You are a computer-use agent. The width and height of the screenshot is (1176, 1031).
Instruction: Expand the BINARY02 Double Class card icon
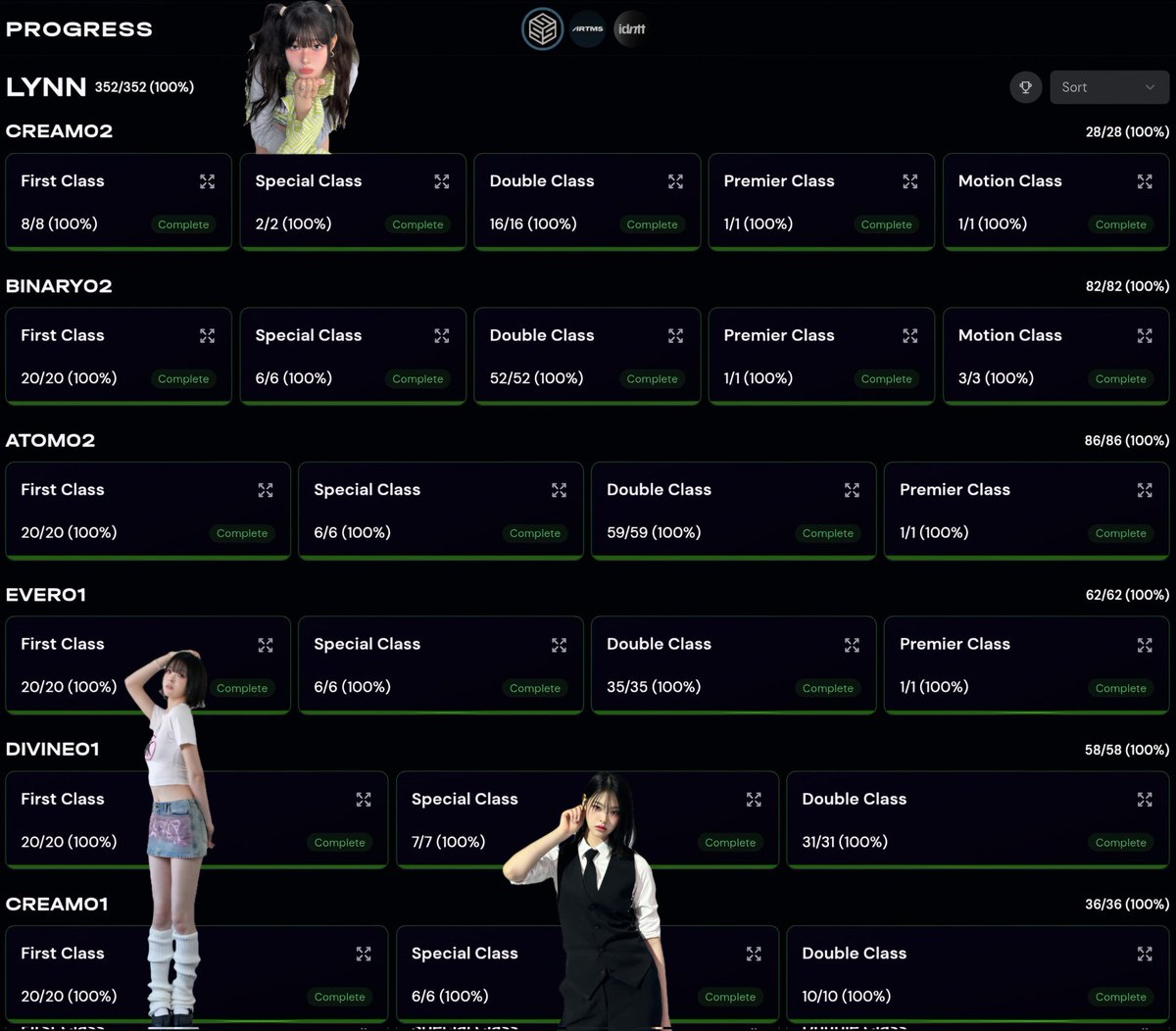click(x=675, y=335)
